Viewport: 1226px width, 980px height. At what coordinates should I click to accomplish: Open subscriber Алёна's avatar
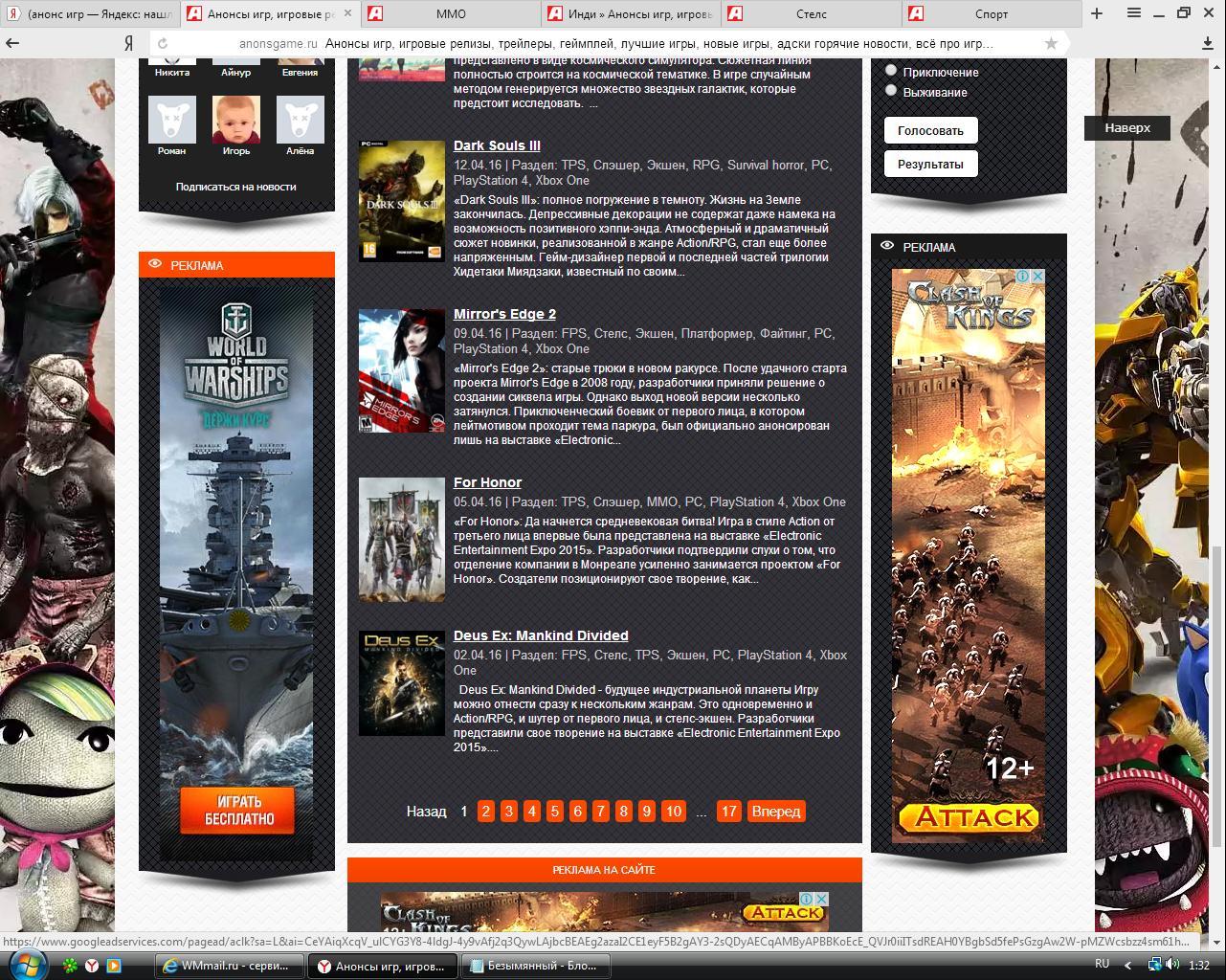300,119
